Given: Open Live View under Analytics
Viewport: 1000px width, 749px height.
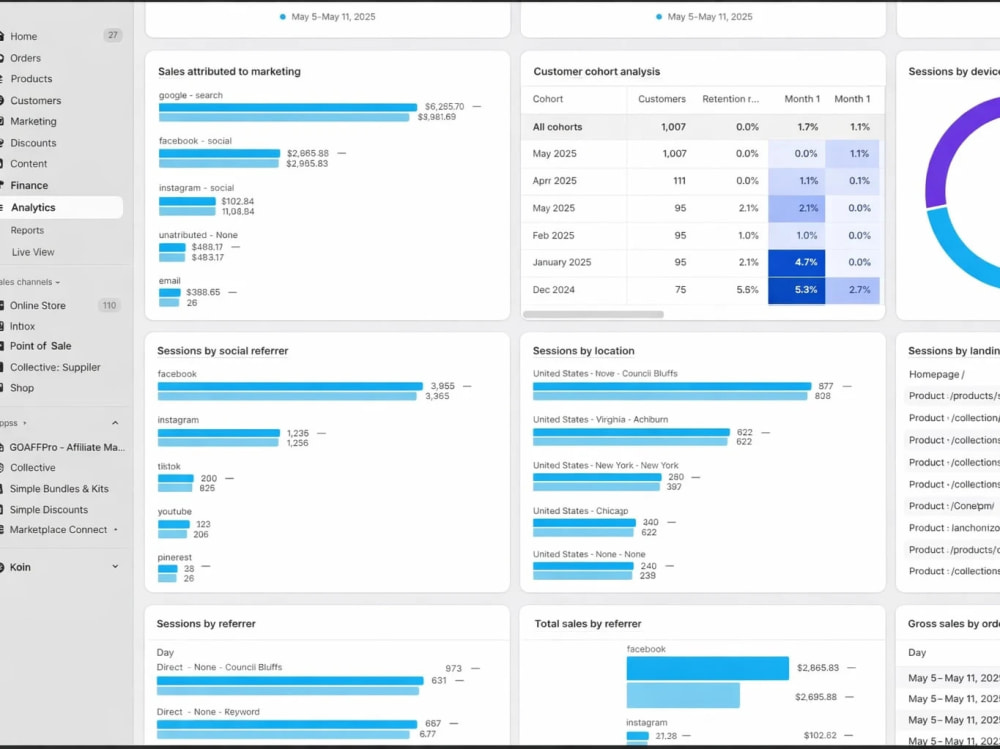Looking at the screenshot, I should [x=33, y=252].
